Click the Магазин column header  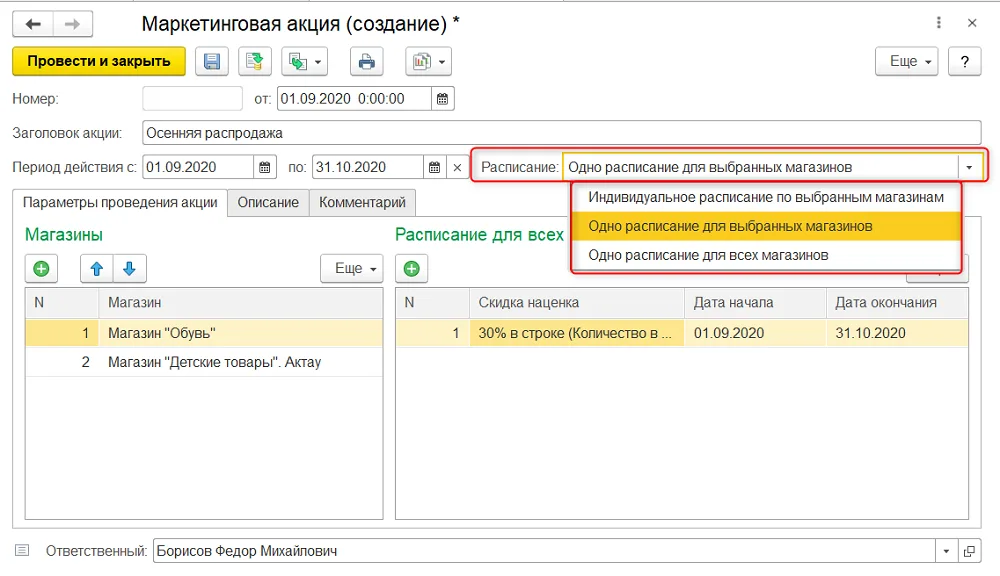240,302
